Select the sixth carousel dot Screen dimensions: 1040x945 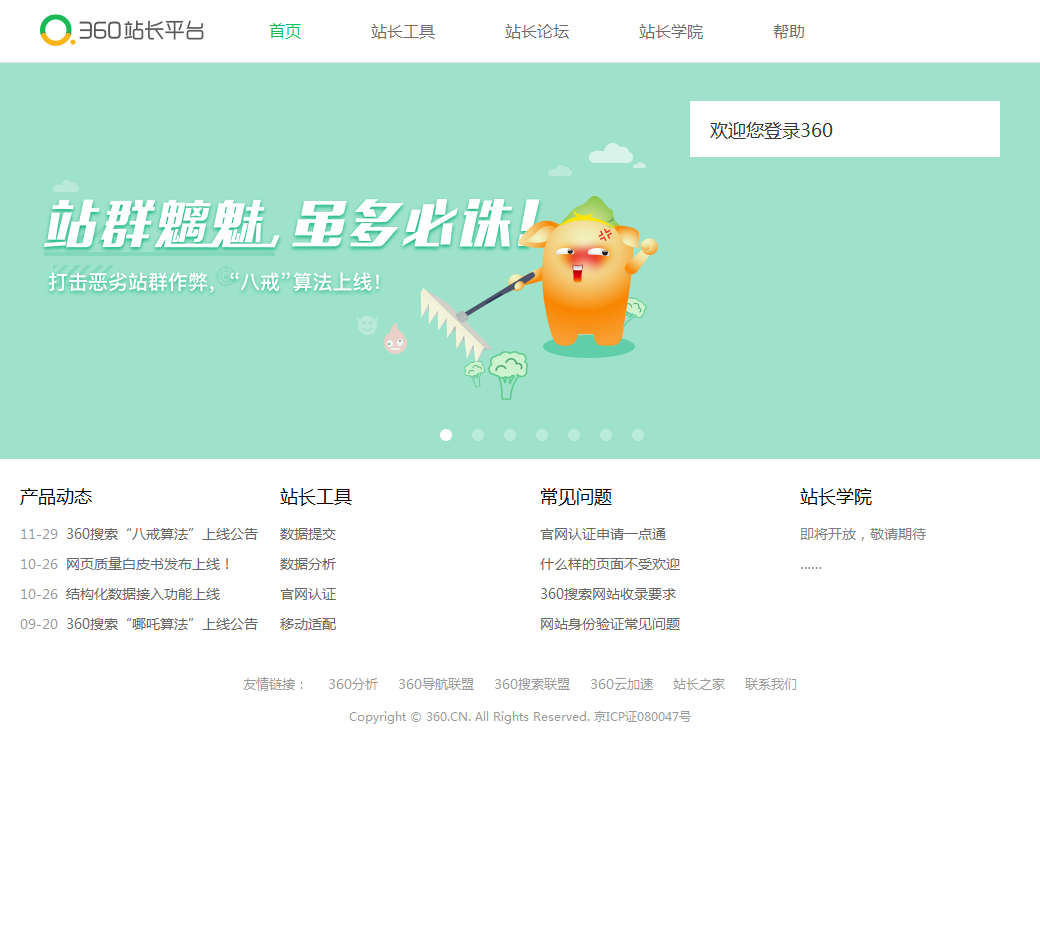click(x=606, y=435)
